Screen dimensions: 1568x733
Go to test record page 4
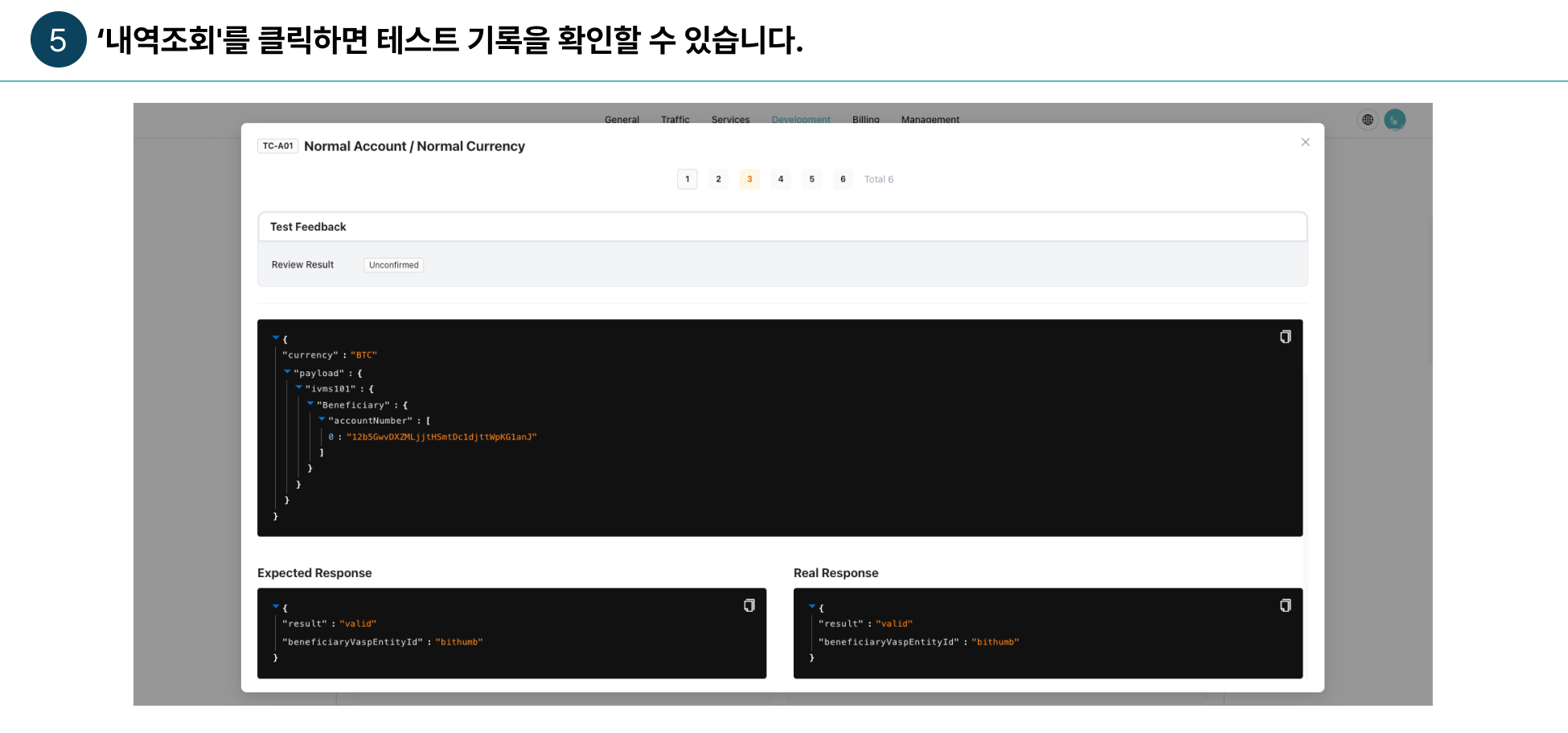click(781, 179)
